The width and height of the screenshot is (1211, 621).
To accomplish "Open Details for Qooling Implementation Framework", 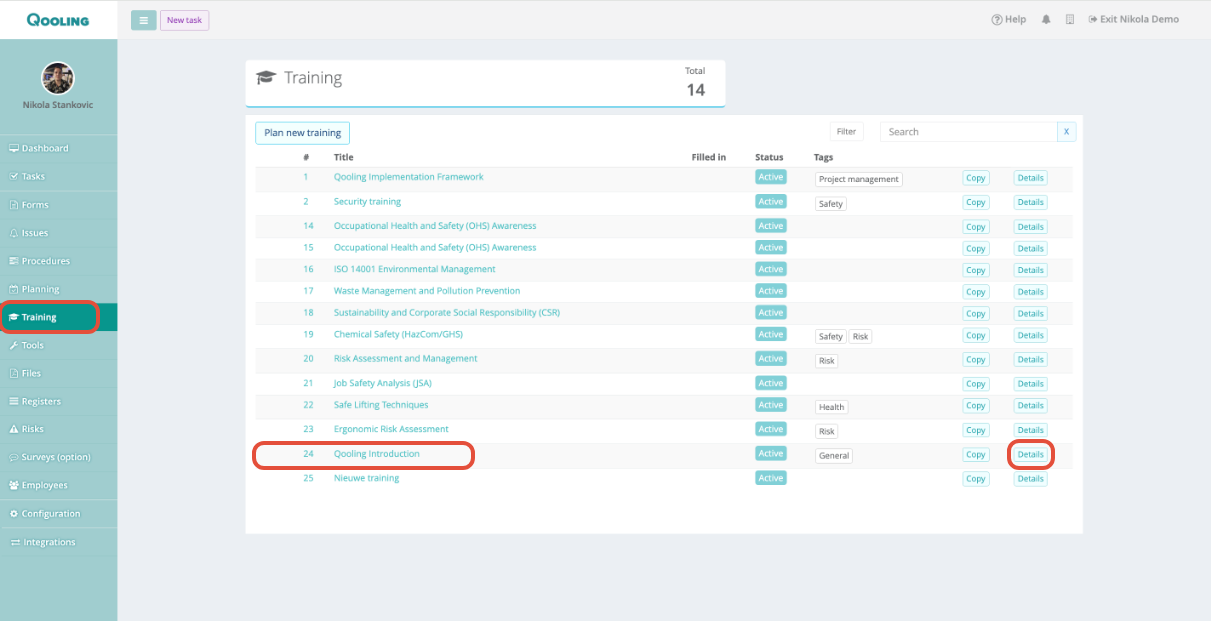I will (1030, 178).
